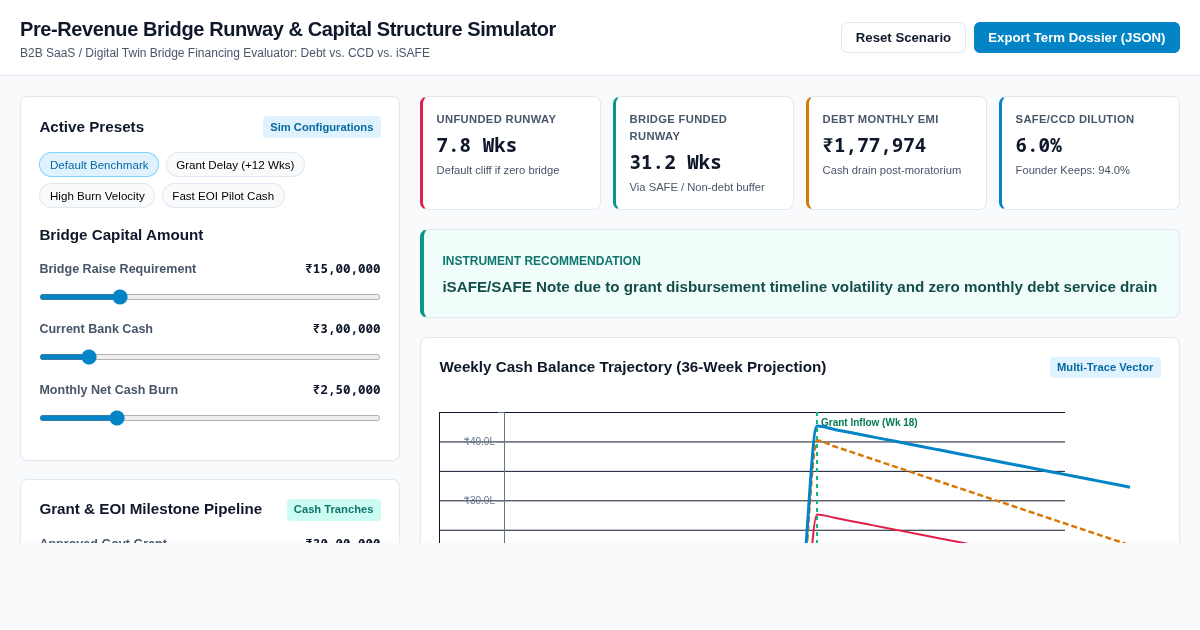Click the ₹30.0L chart axis label
Viewport: 1200px width, 630px height.
click(479, 501)
